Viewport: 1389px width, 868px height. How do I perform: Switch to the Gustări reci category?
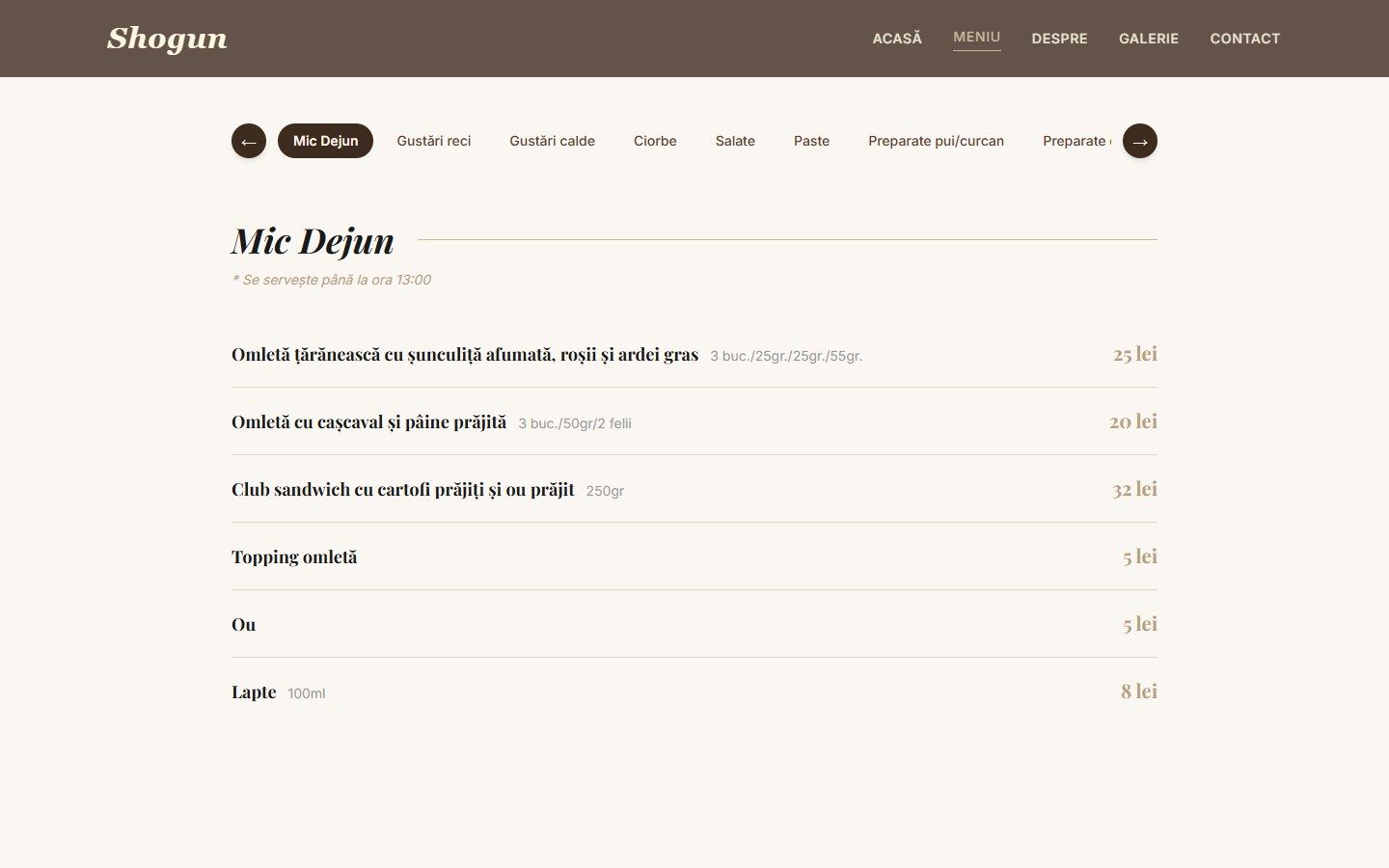coord(434,141)
